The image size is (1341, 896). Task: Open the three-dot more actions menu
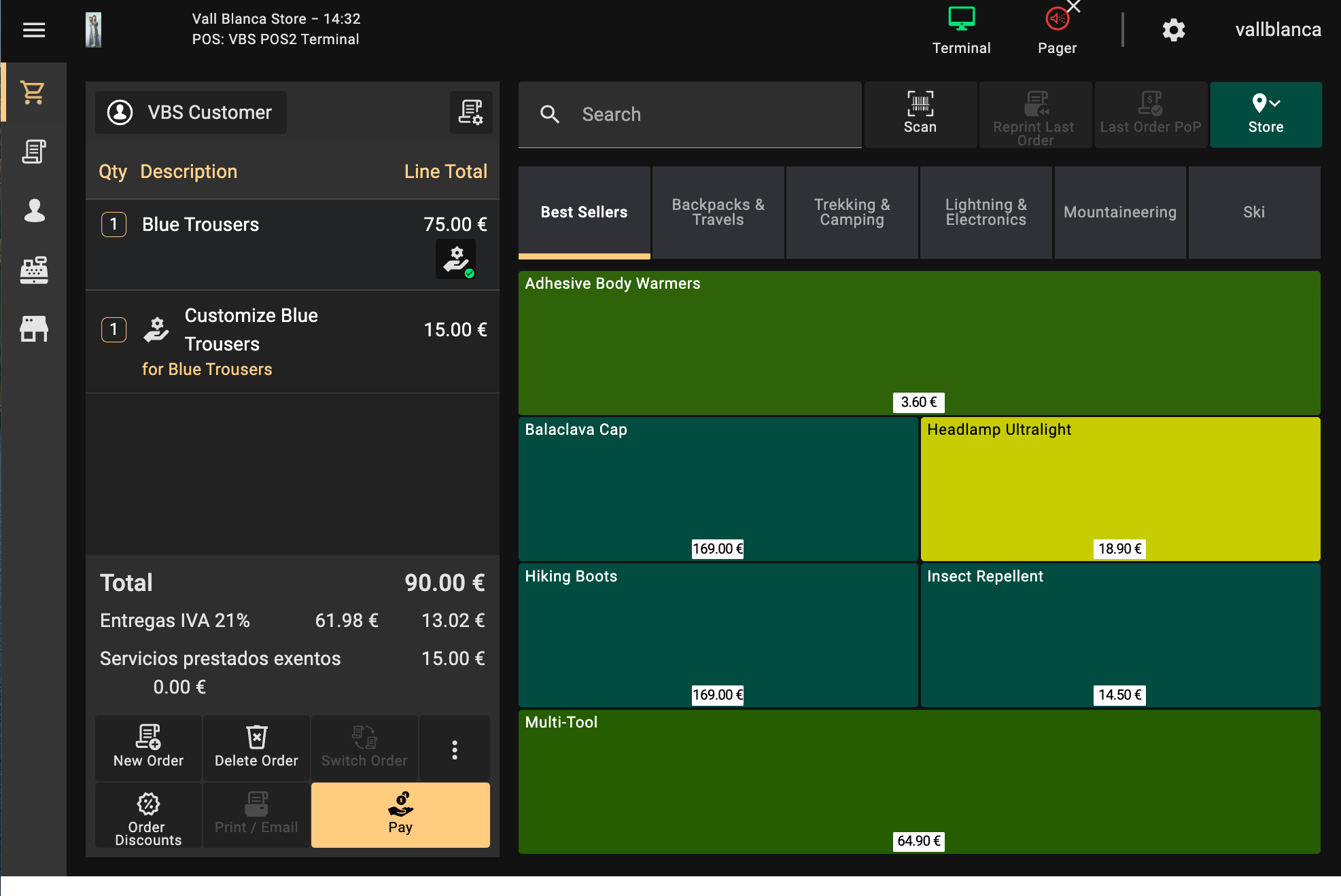coord(455,749)
